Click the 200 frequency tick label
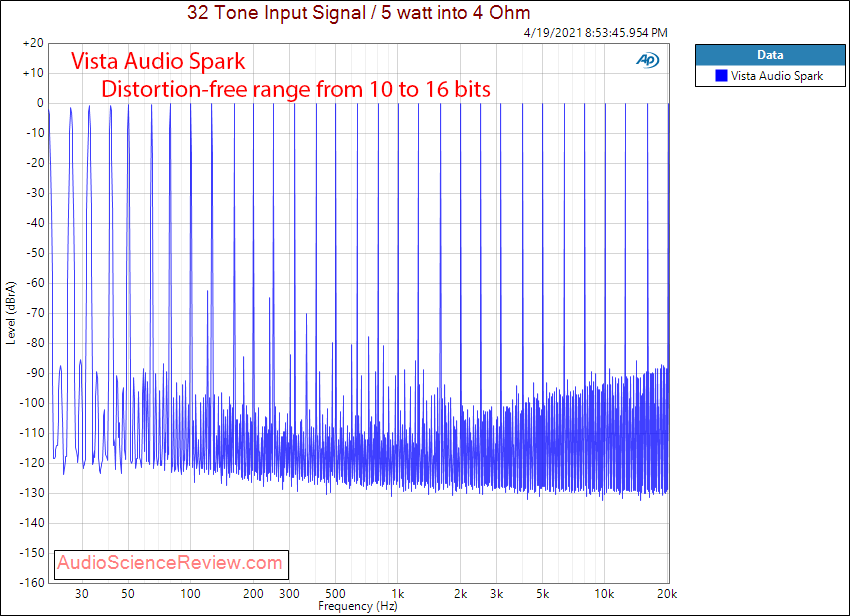Image resolution: width=850 pixels, height=616 pixels. [x=253, y=594]
